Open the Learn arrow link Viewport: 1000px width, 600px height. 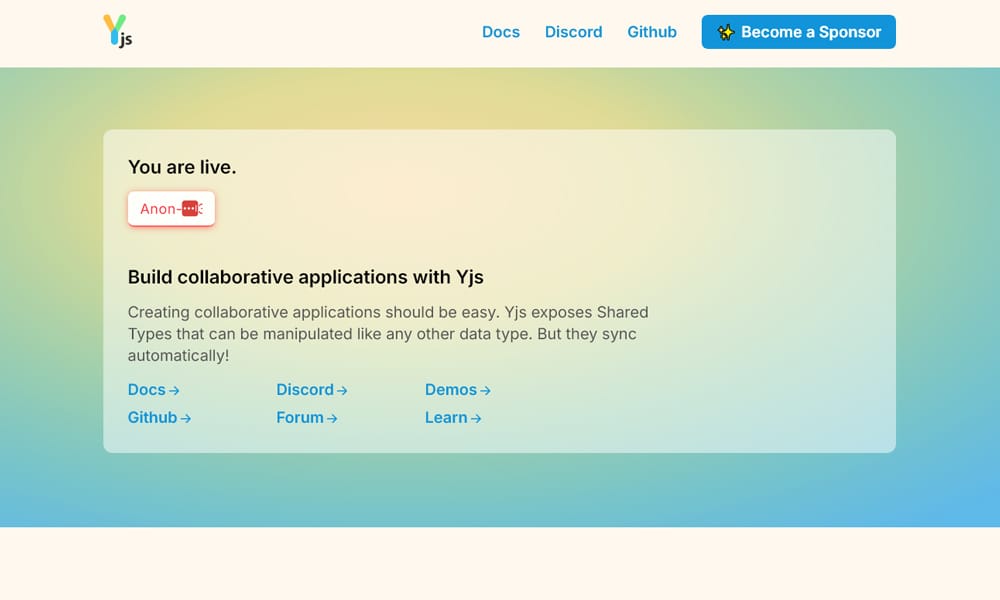coord(453,418)
